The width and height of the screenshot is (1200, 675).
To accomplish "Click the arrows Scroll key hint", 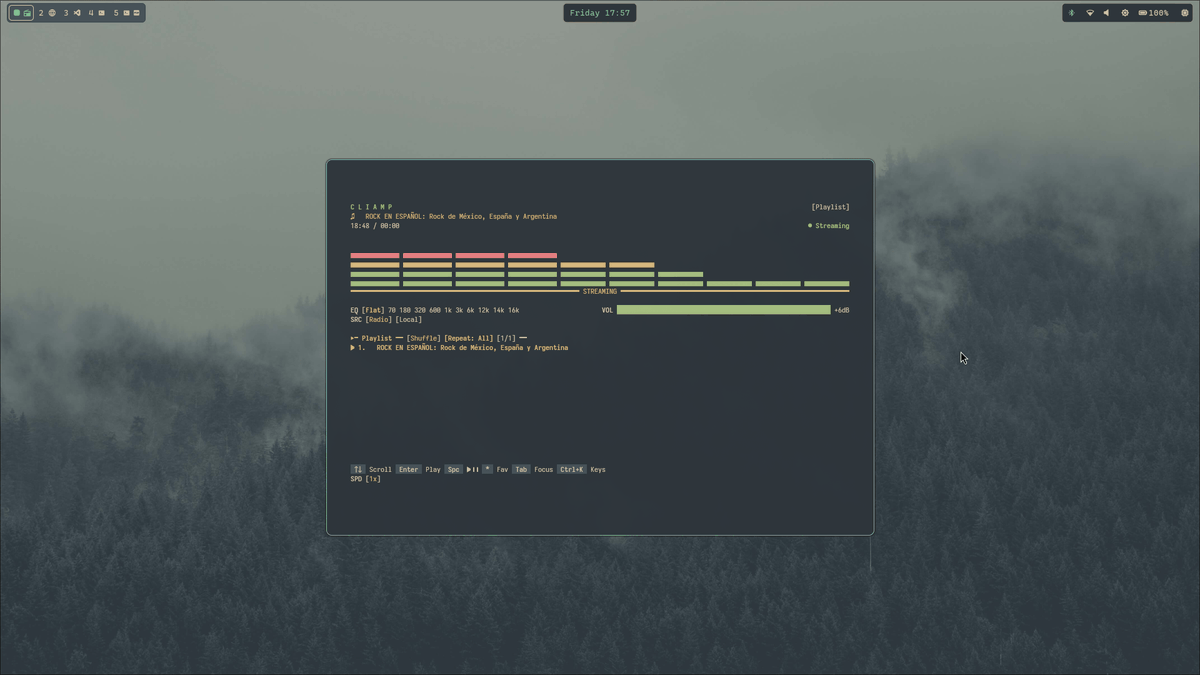I will (358, 469).
